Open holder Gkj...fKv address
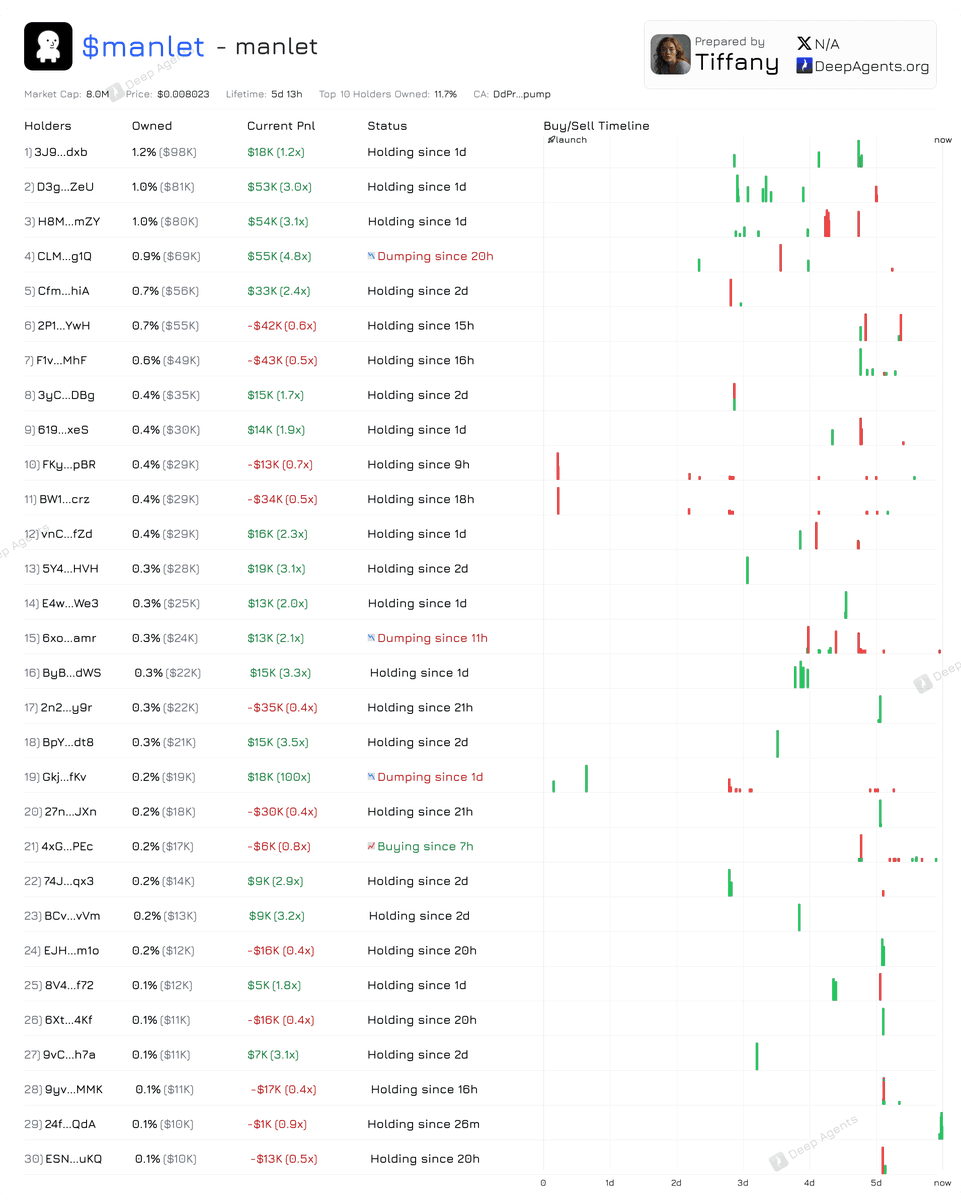Viewport: 961px width, 1200px height. pos(64,777)
